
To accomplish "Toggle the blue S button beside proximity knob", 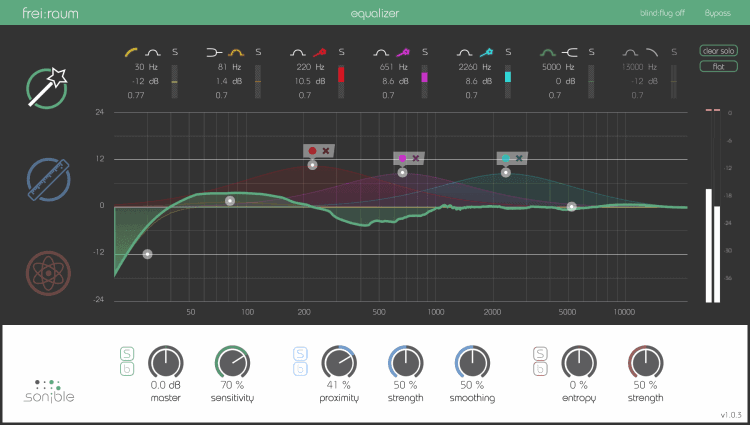I will (x=300, y=354).
